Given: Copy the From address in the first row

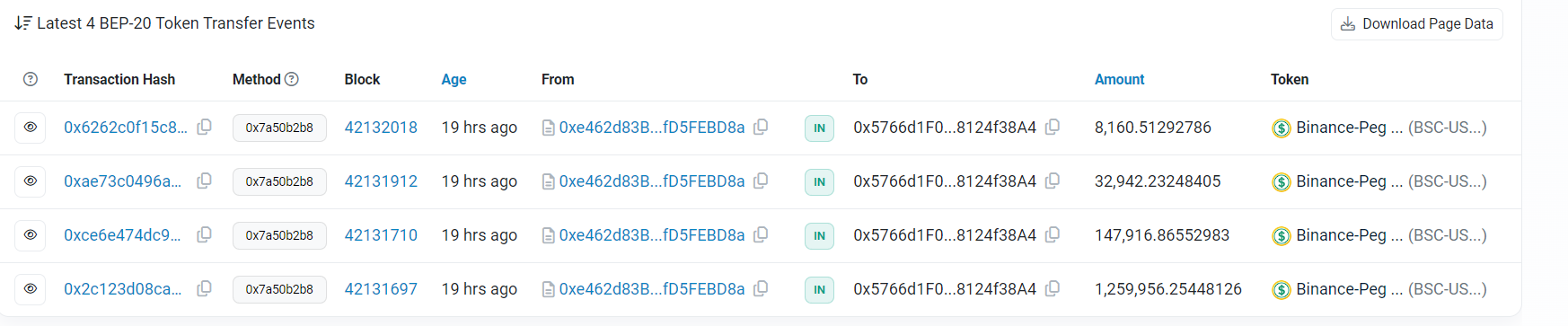Looking at the screenshot, I should tap(761, 128).
